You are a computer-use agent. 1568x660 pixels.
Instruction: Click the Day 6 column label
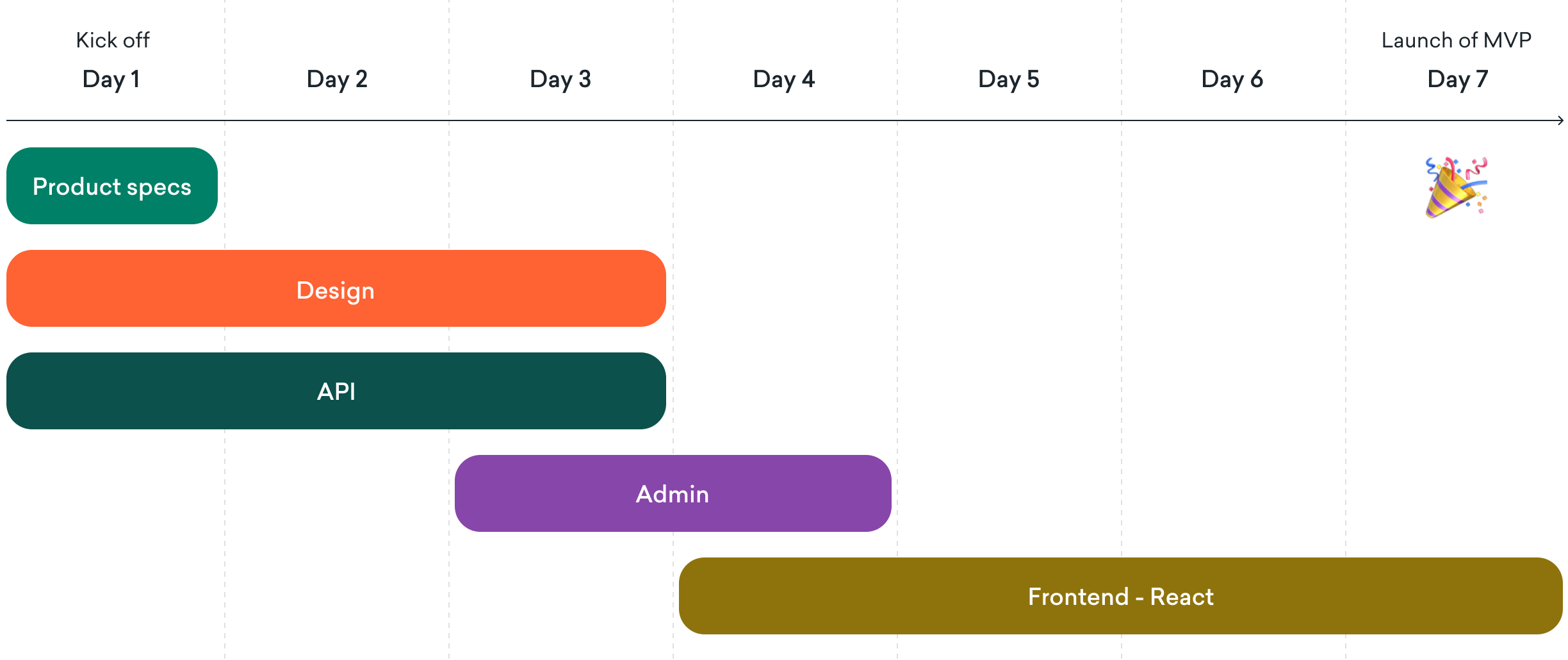[1232, 79]
